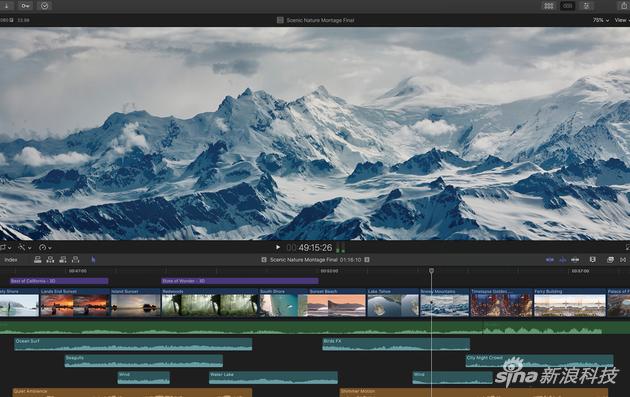Click the Scenic Nature Montage Final viewer title
This screenshot has height=397, width=630.
[x=320, y=20]
